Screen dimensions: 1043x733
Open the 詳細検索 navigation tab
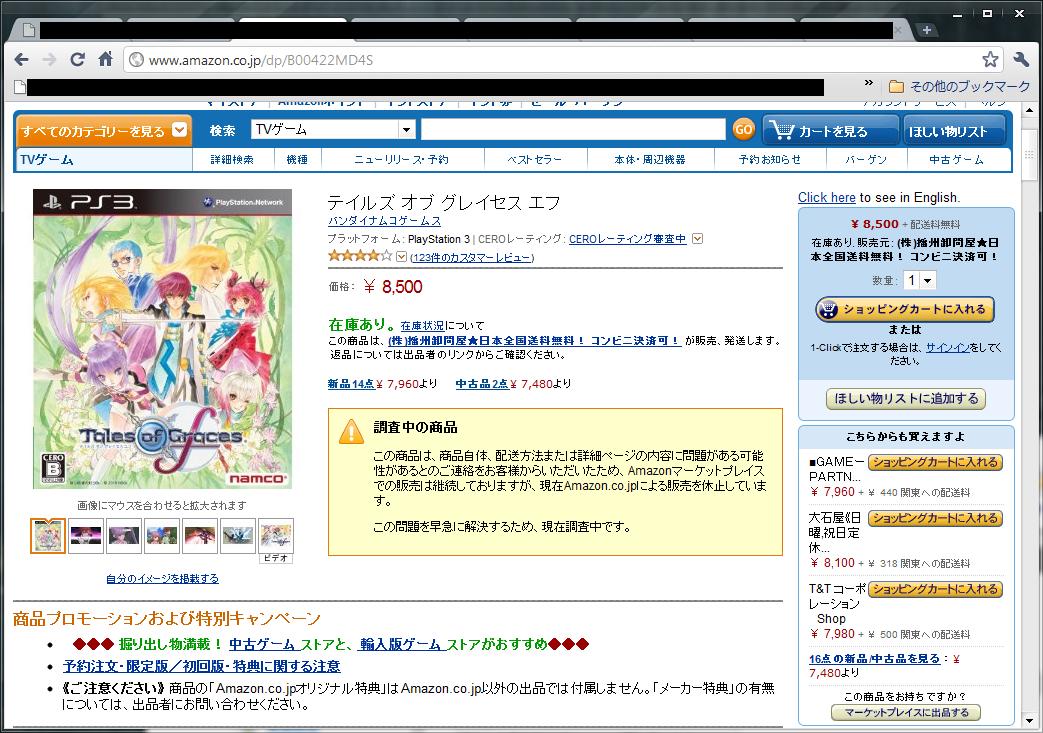pyautogui.click(x=232, y=160)
